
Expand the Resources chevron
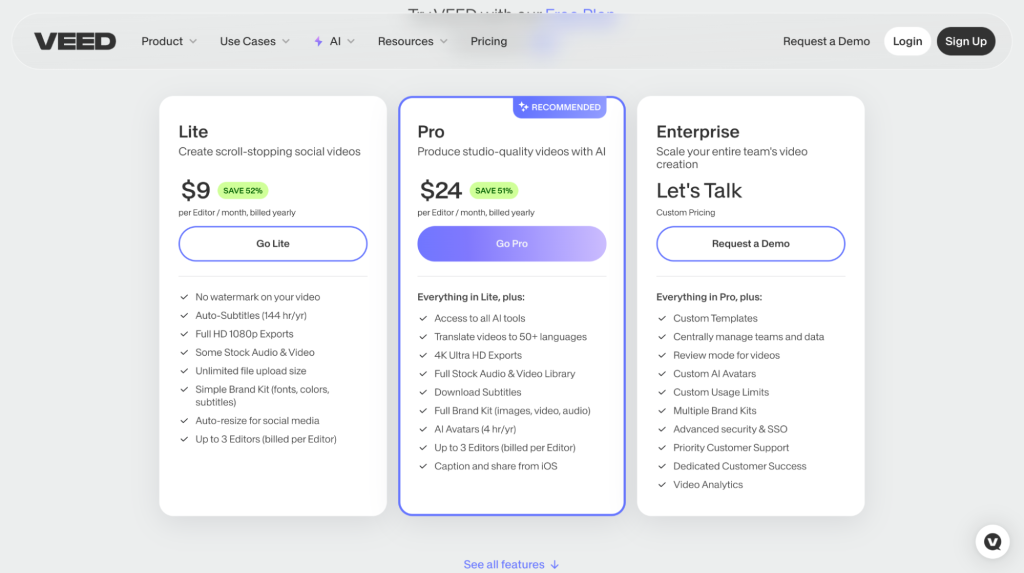[x=444, y=41]
